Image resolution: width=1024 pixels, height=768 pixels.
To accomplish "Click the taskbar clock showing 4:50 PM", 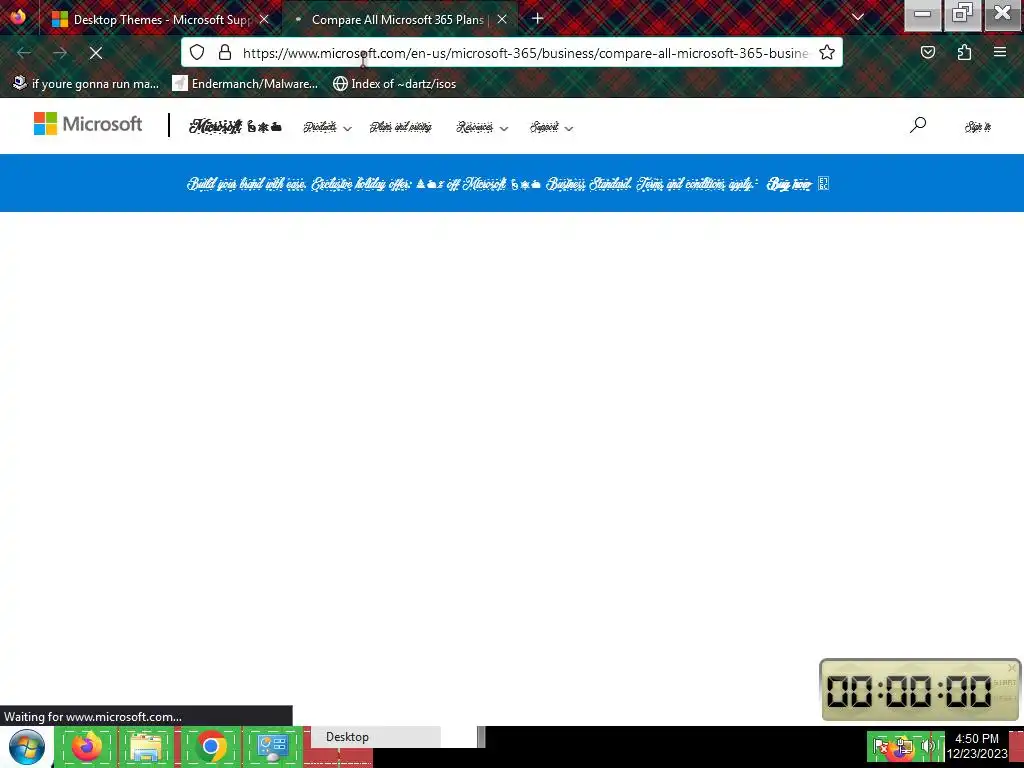I will pyautogui.click(x=977, y=746).
